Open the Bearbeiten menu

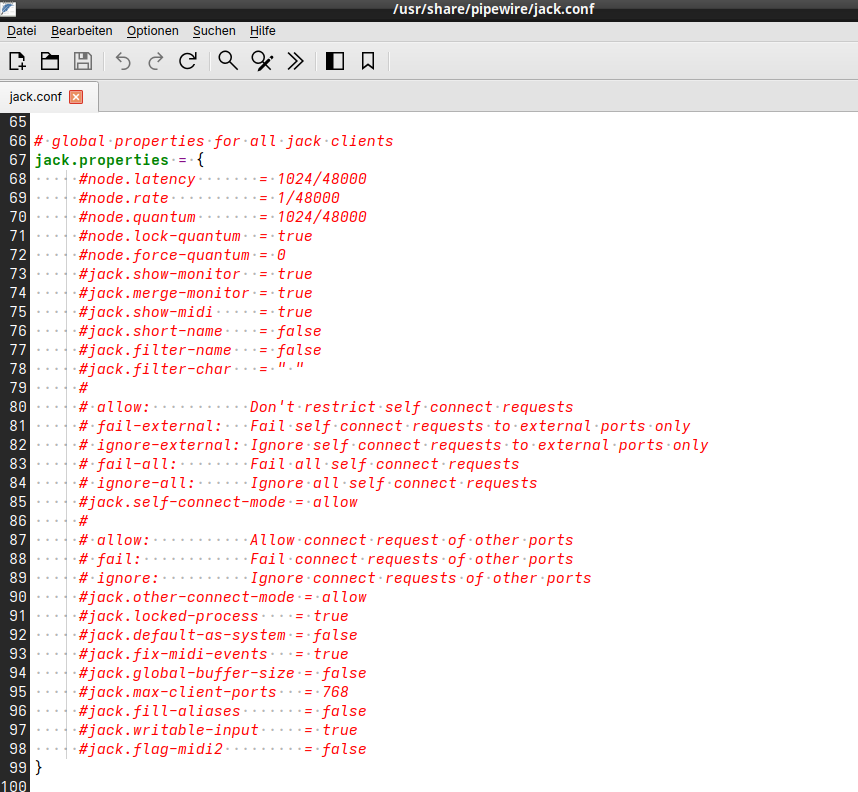81,31
